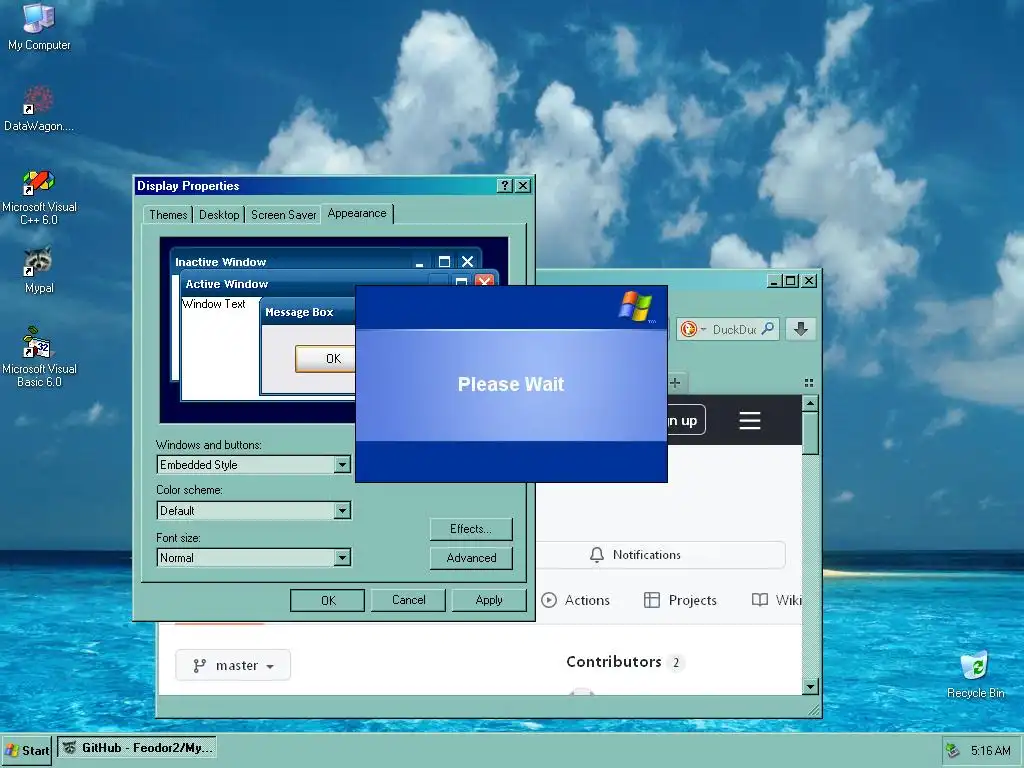Click the Contributors heading link
Screen dimensions: 1024x768
click(614, 662)
